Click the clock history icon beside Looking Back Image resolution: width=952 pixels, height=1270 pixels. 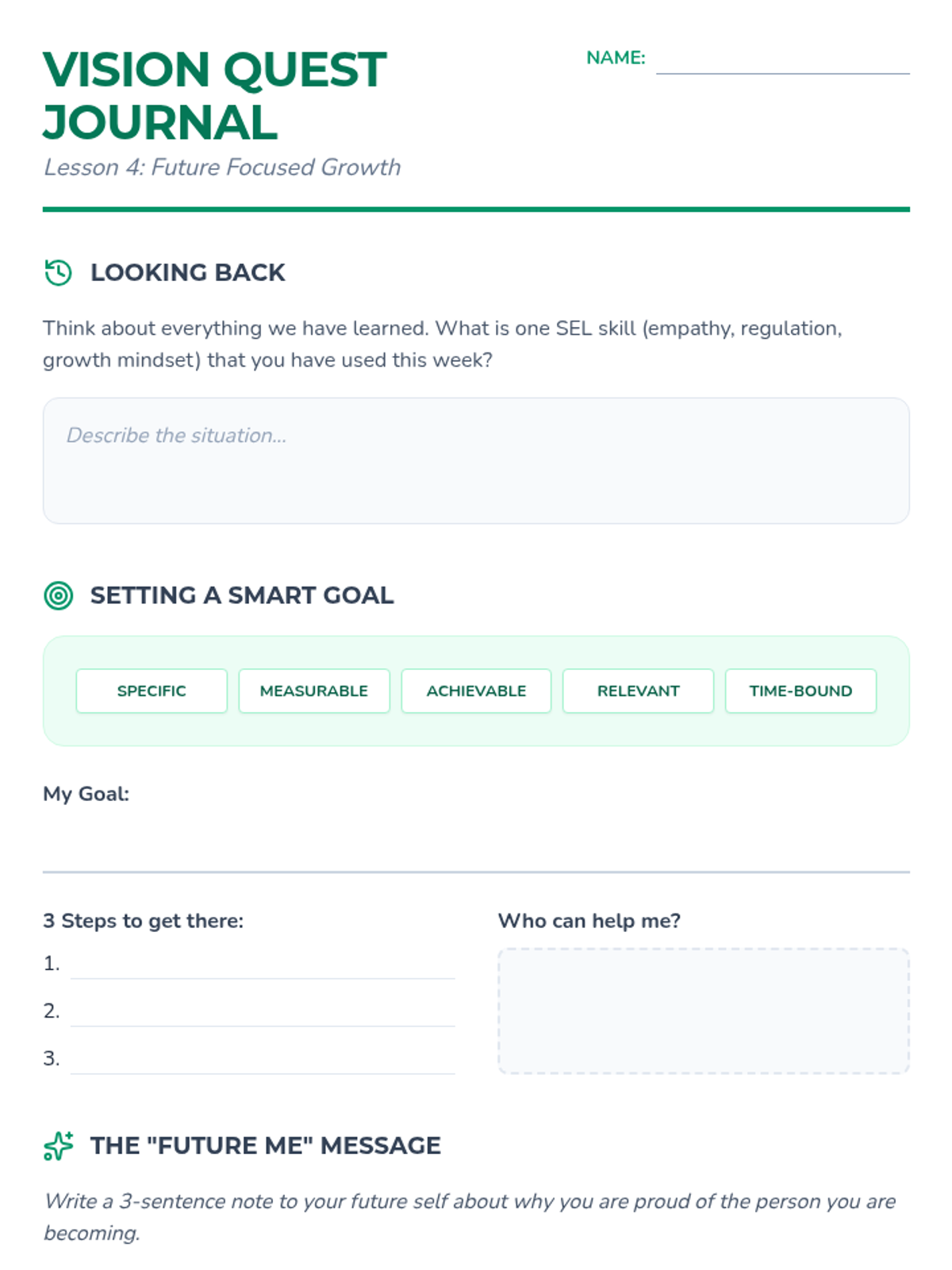58,272
